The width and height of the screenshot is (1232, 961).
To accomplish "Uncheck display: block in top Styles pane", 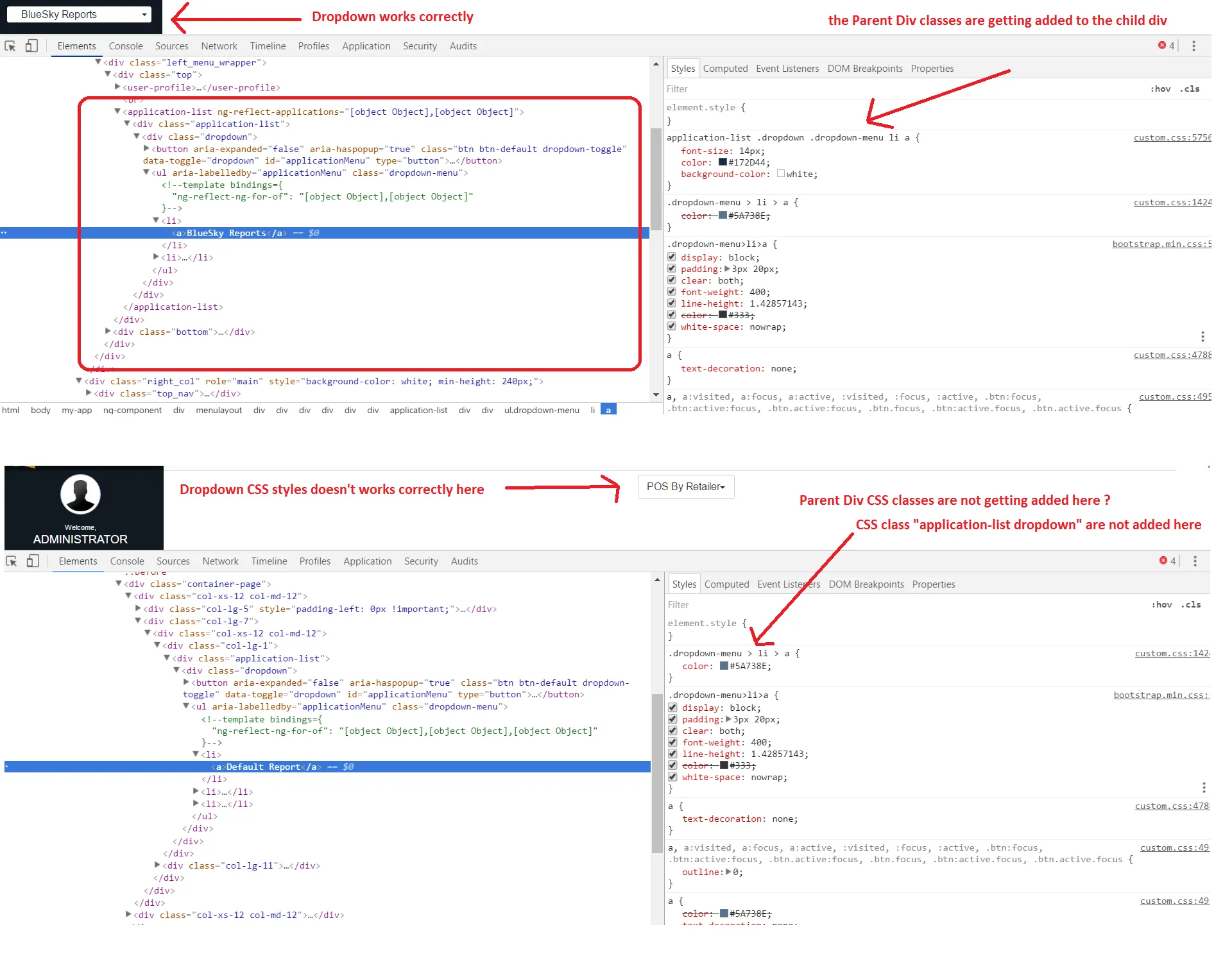I will [672, 257].
